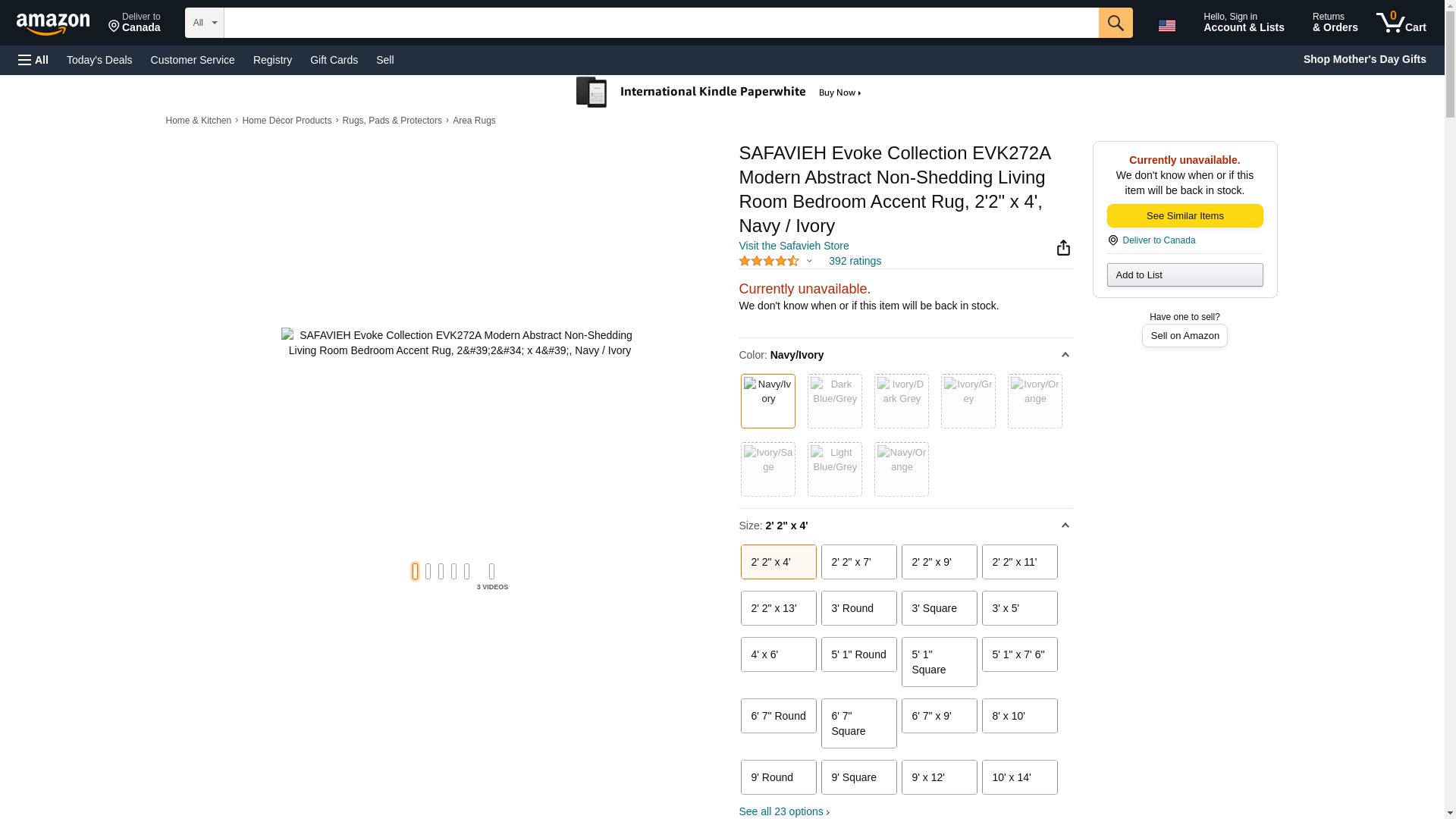Select the 2' 2" x 7' size option
Screen dimensions: 1456x819
click(x=858, y=562)
